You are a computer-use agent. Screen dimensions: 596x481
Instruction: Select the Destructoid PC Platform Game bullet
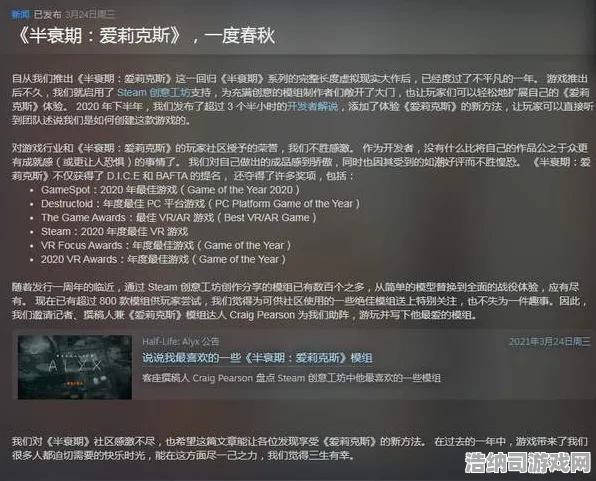pos(200,204)
